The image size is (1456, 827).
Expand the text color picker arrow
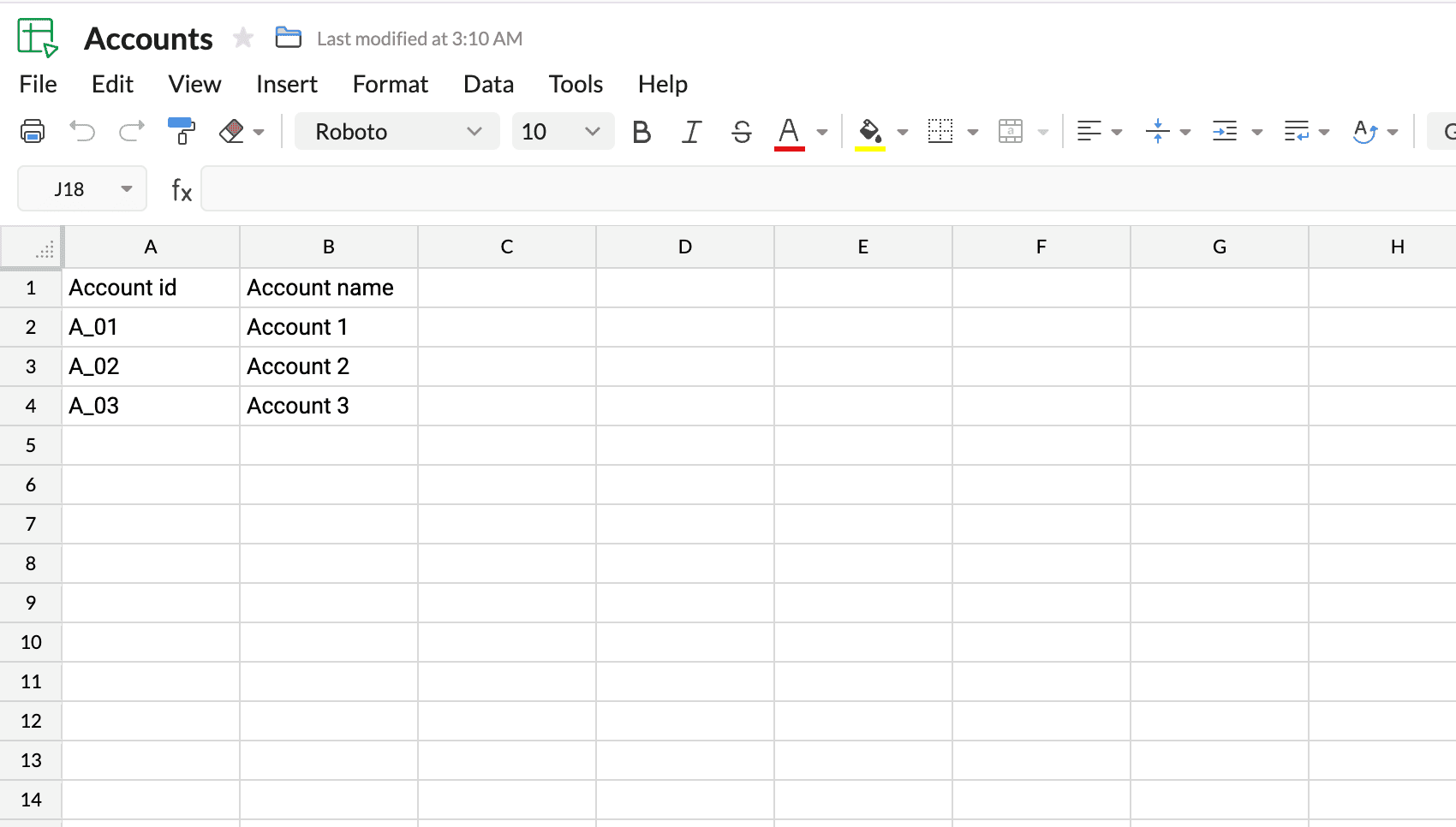(x=822, y=133)
